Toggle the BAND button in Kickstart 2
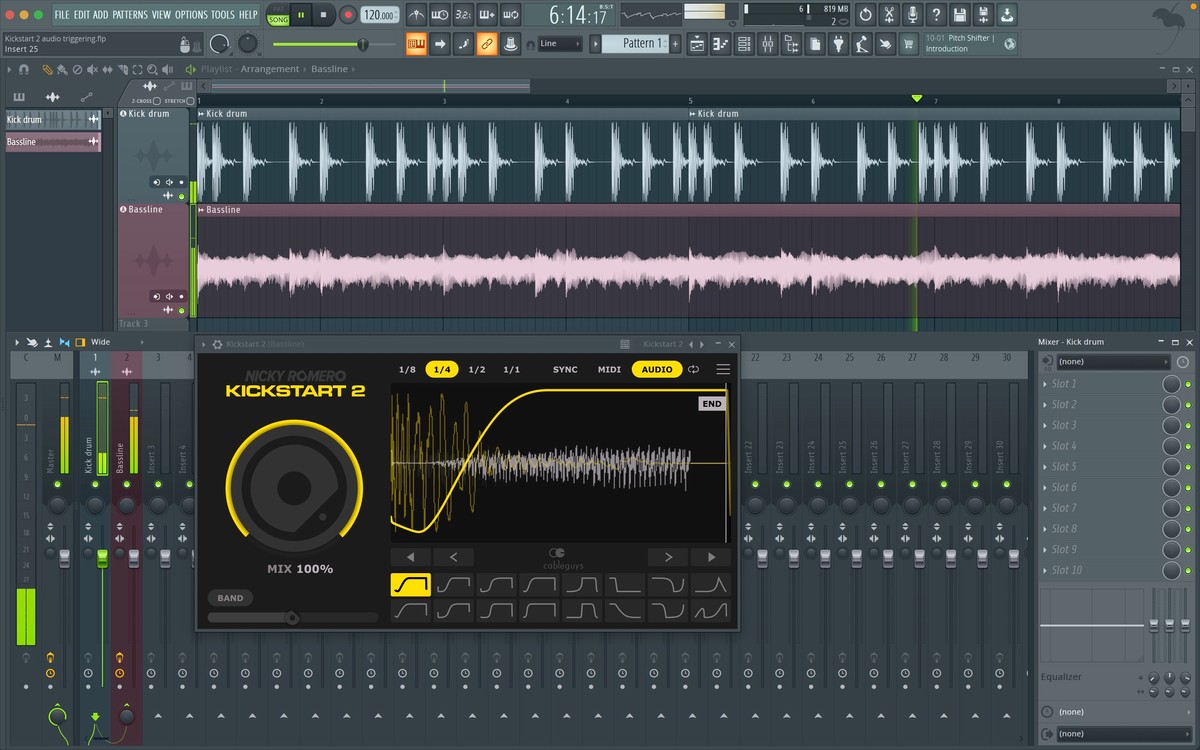Screen dimensions: 1200x750 (x=230, y=598)
